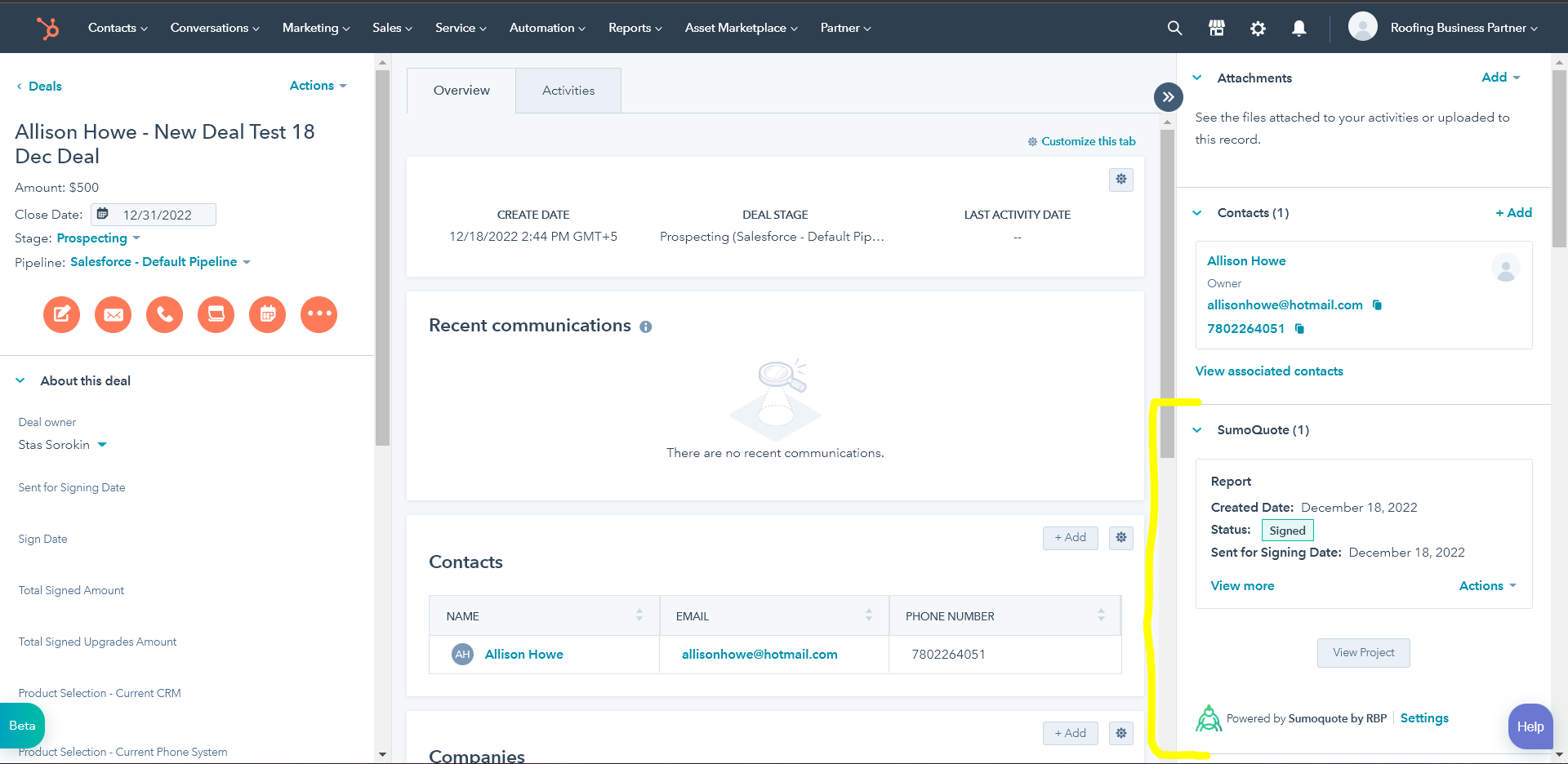Open View associated contacts link
This screenshot has width=1568, height=764.
(1269, 371)
